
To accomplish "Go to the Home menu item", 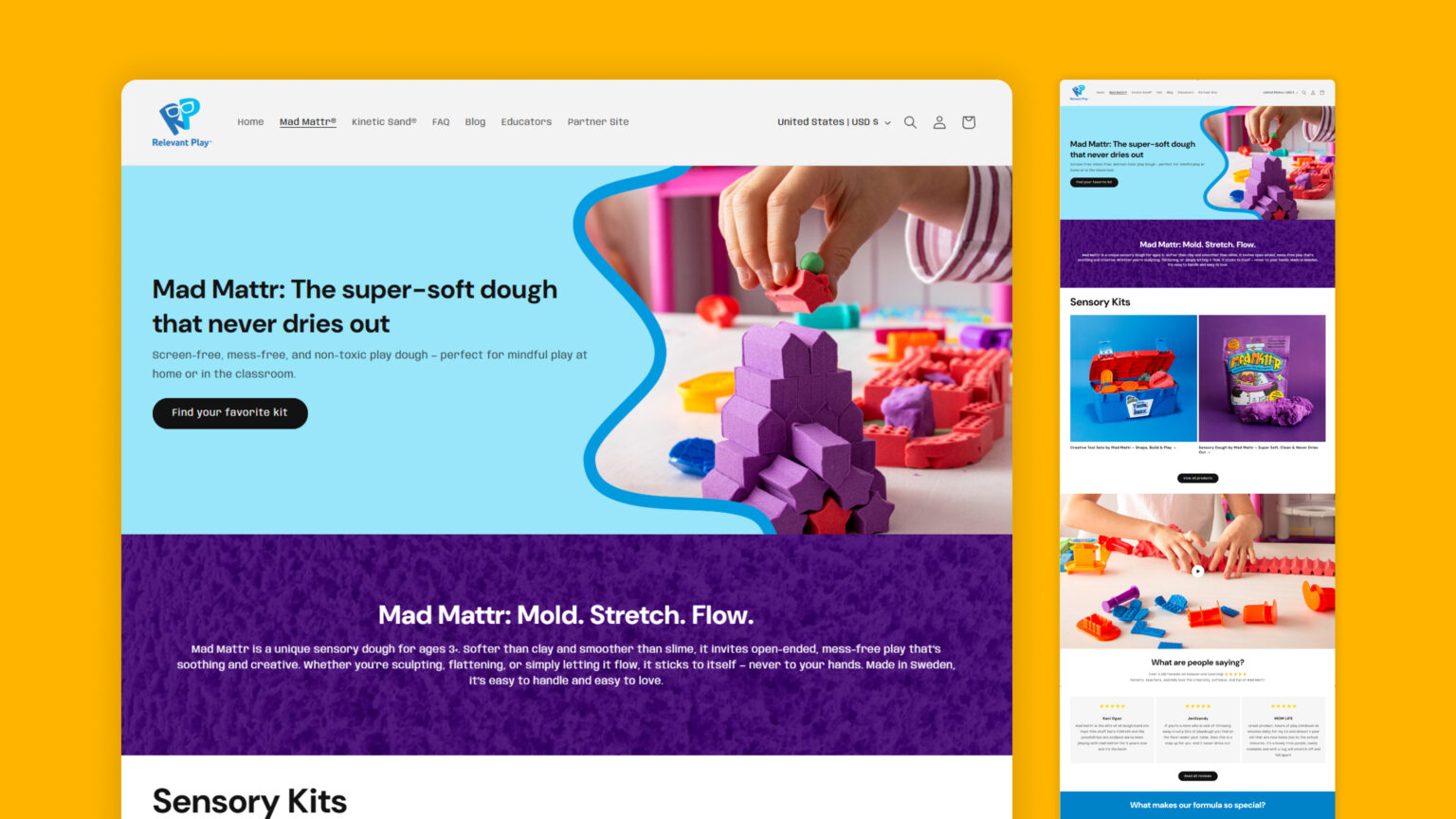I will click(250, 122).
